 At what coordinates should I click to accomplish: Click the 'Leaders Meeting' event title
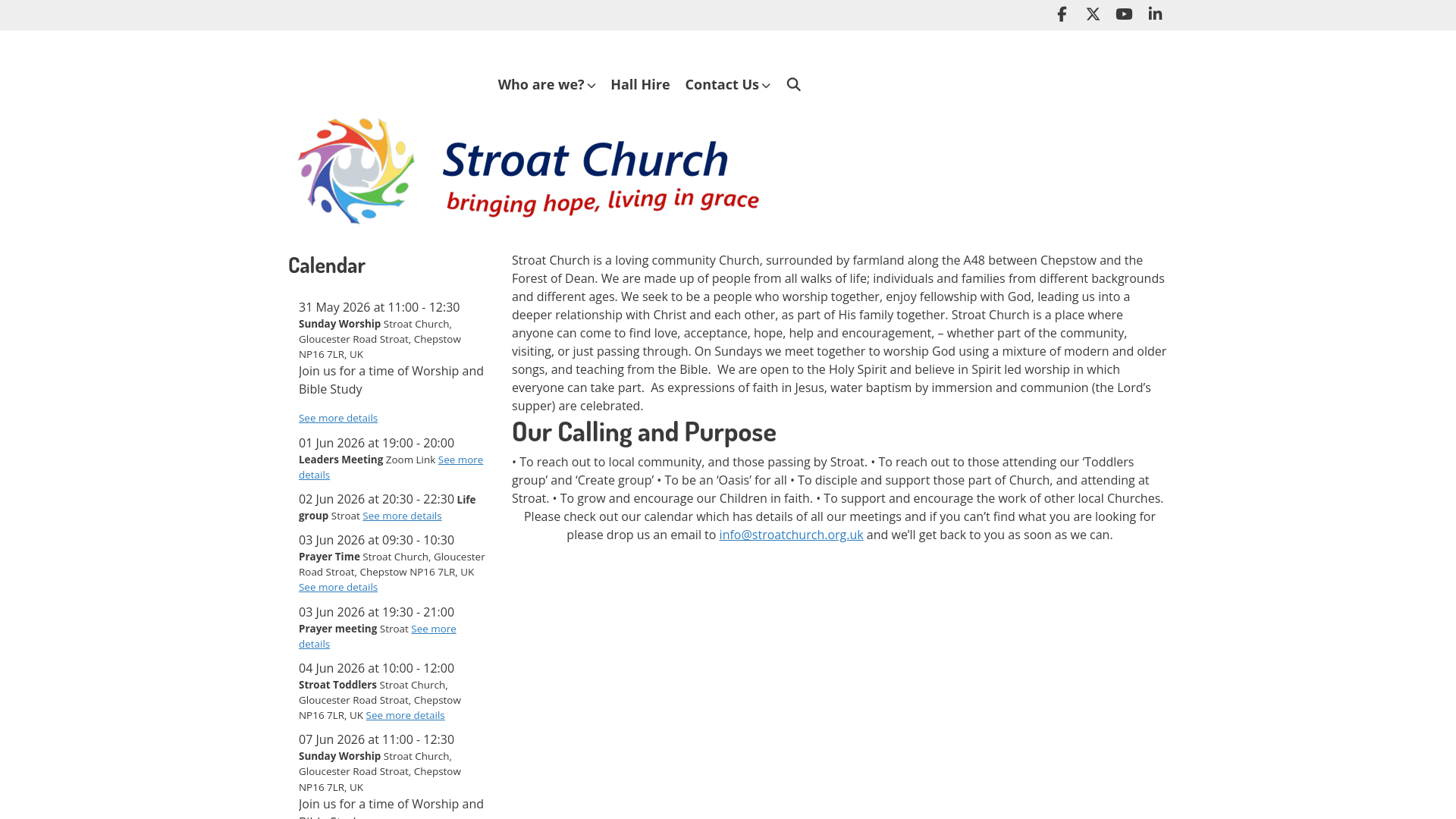click(340, 460)
